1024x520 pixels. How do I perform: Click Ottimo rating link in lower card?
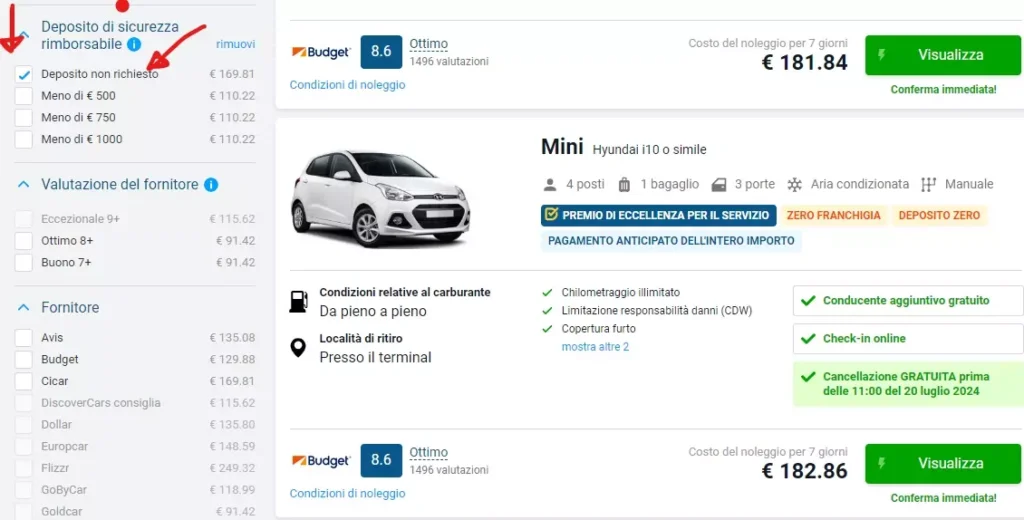(x=428, y=453)
